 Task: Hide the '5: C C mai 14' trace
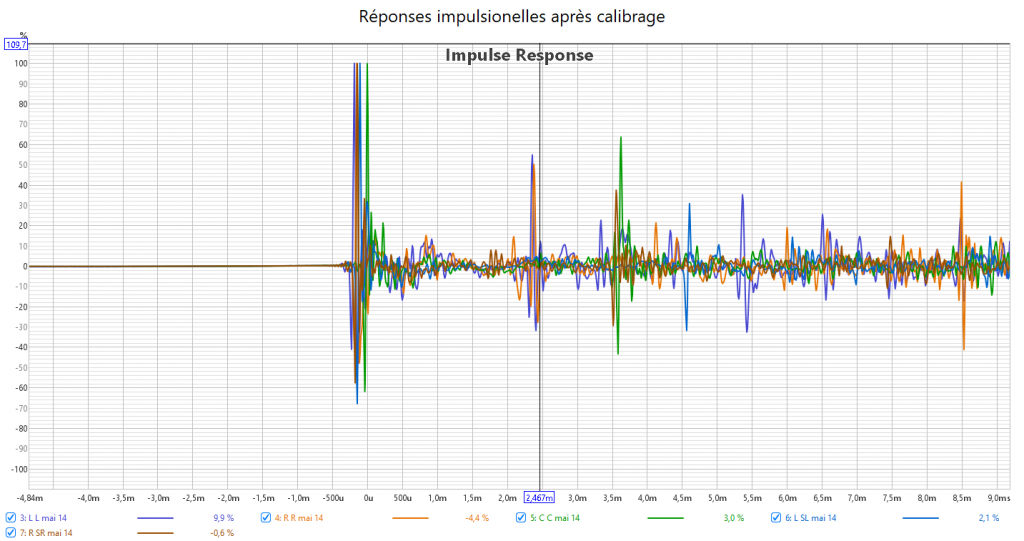click(521, 518)
